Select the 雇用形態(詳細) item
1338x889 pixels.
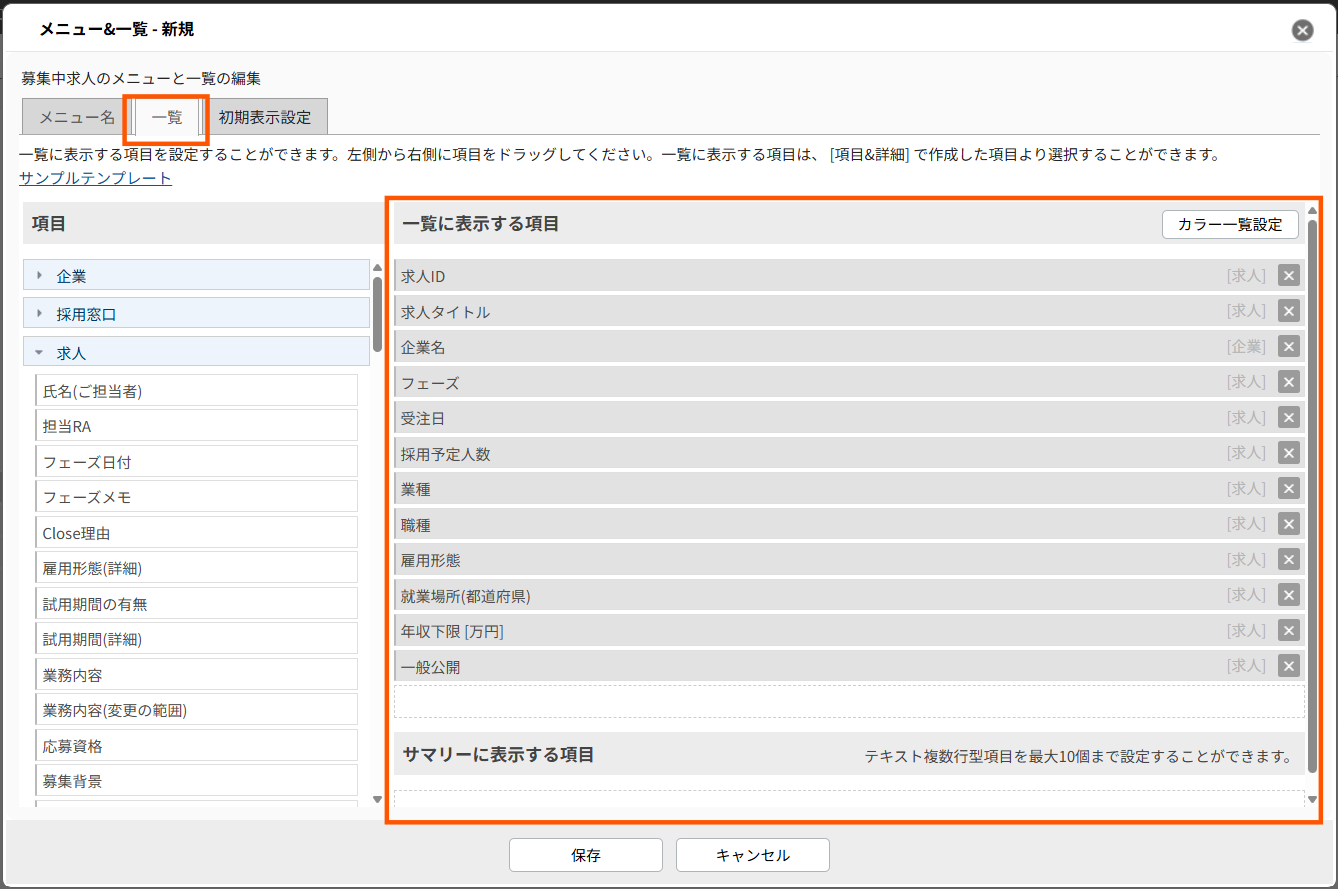[x=196, y=568]
